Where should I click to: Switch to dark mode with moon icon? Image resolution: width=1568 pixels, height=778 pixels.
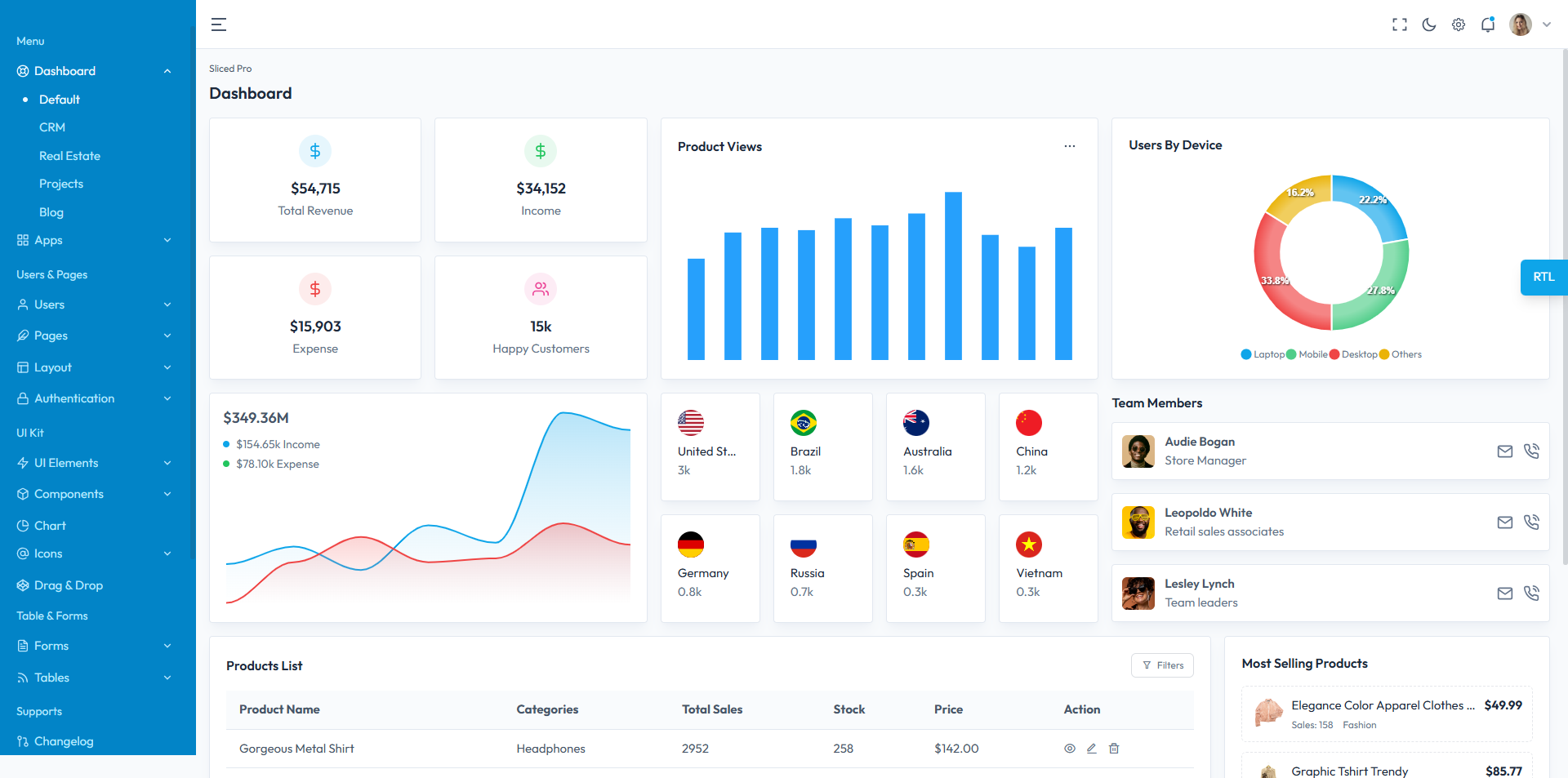[x=1428, y=24]
